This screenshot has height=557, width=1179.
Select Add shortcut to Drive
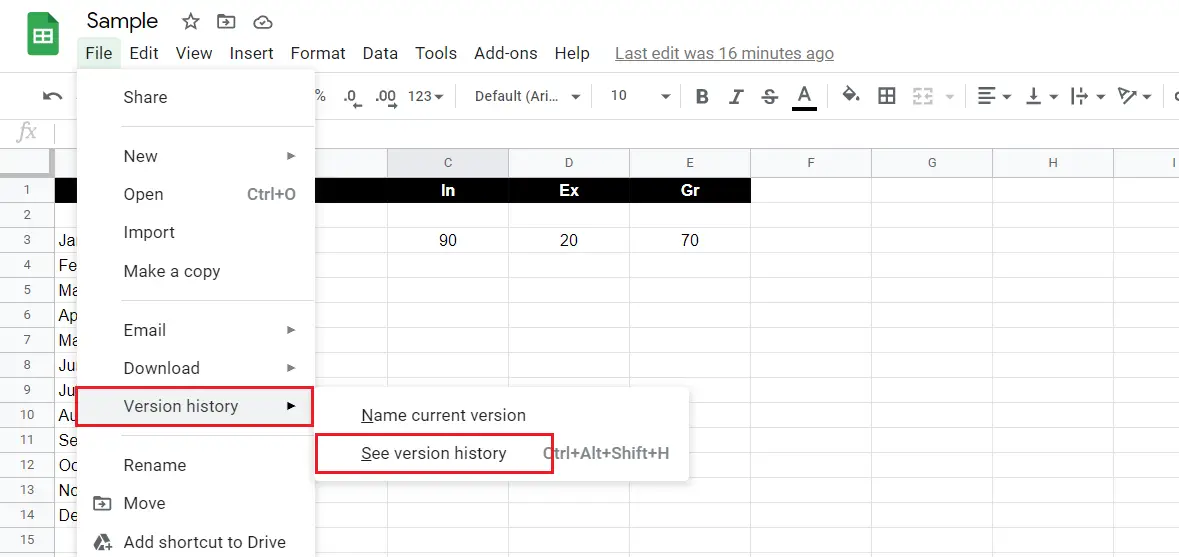195,541
